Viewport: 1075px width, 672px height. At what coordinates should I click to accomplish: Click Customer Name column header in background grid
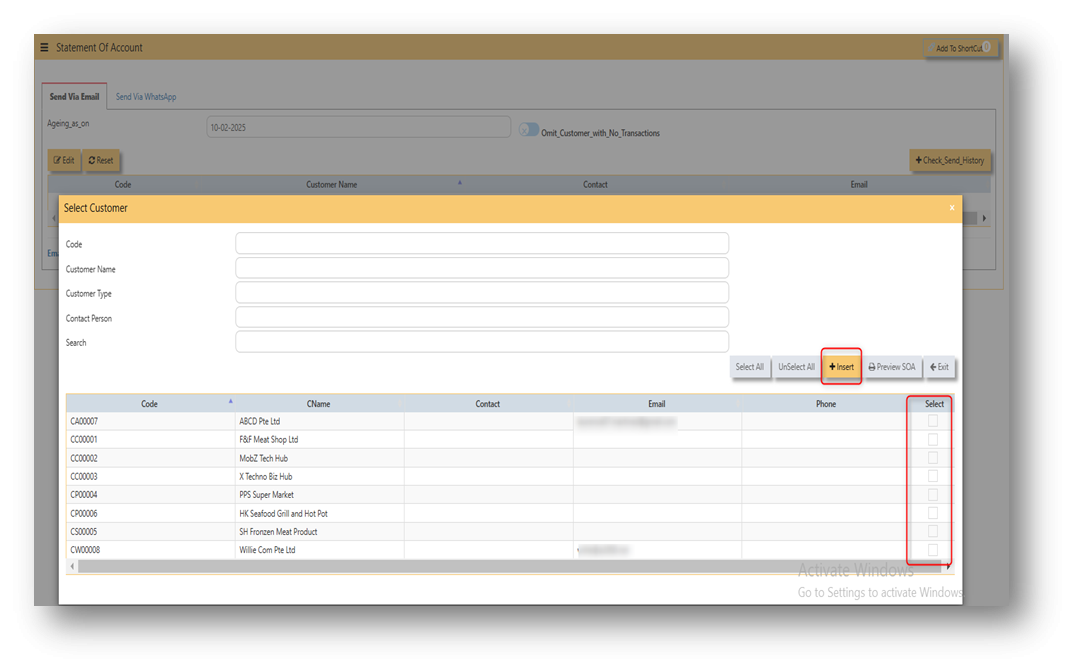point(331,184)
